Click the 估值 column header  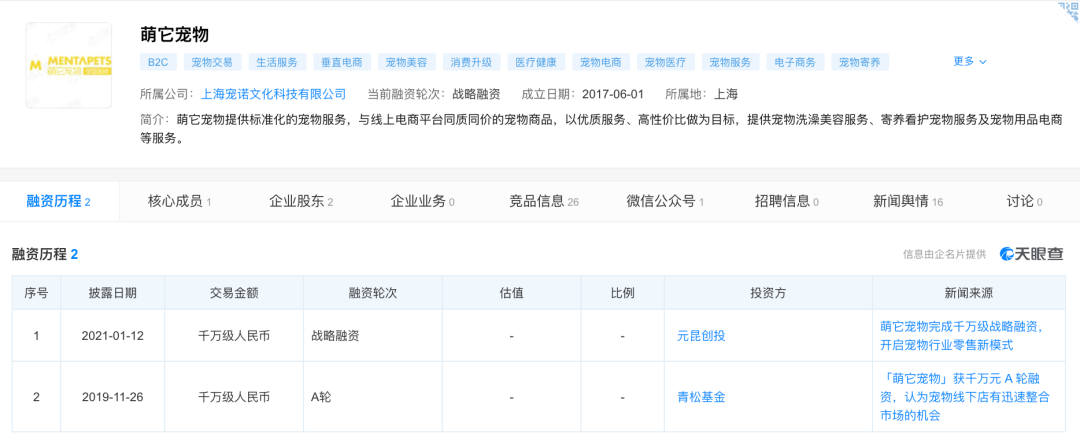(x=511, y=293)
